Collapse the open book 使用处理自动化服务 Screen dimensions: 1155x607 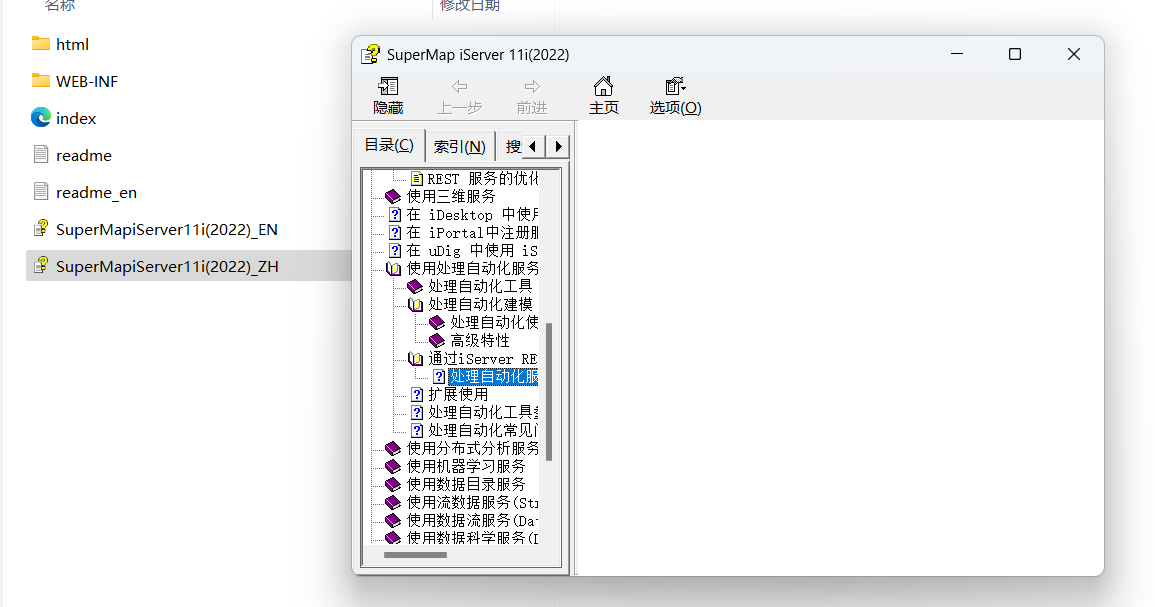393,269
